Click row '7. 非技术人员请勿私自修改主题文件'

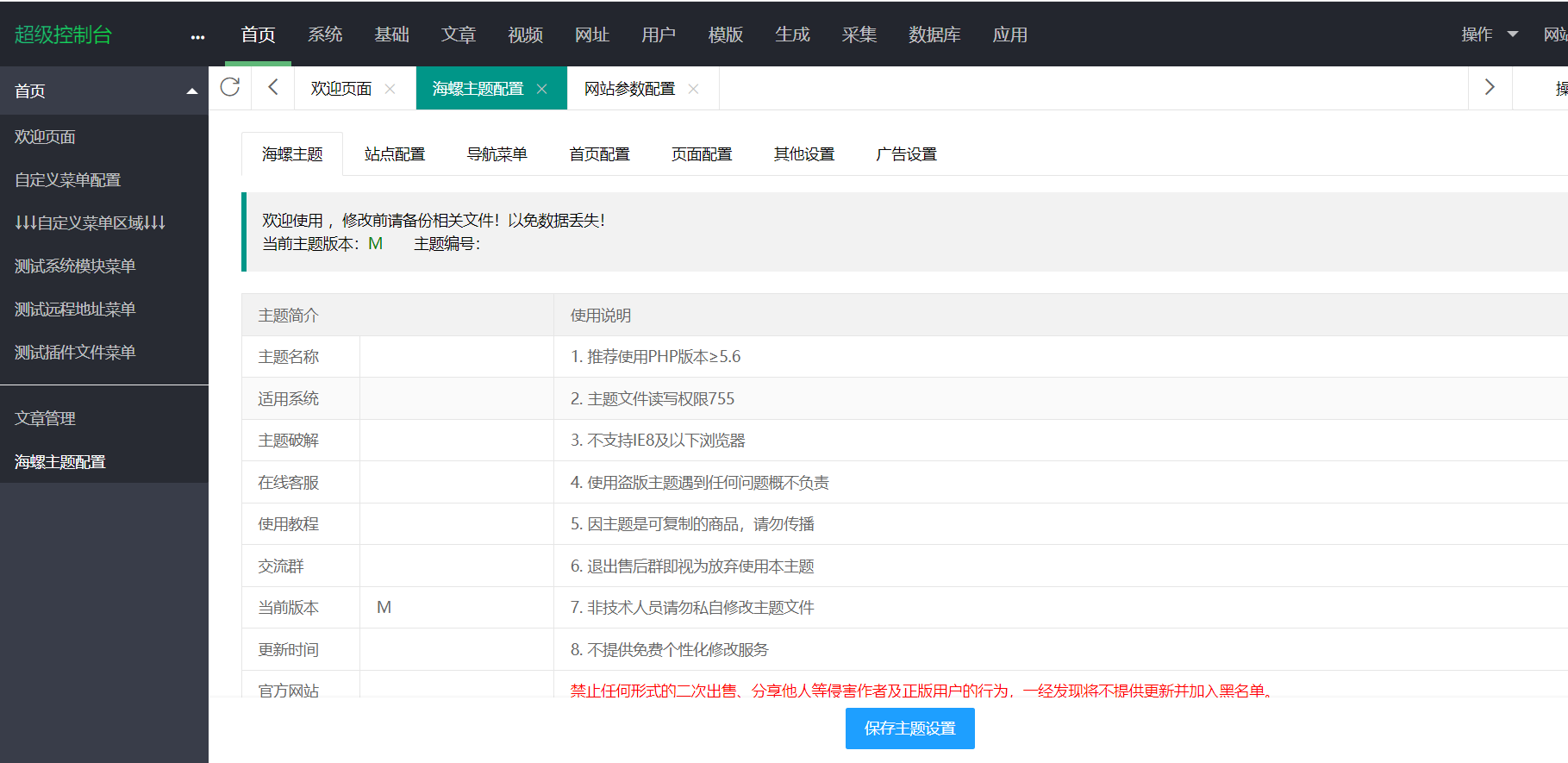point(1061,608)
